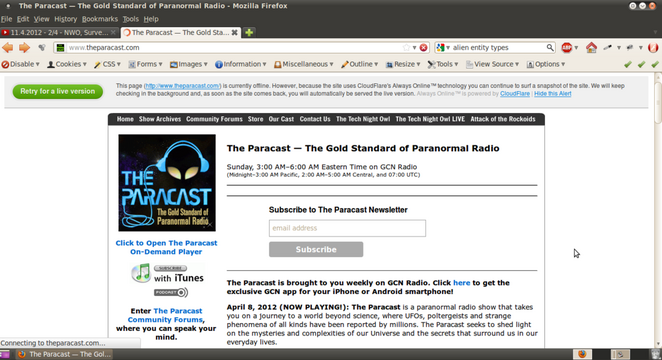Choose search engine via Google icon dropdown
The image size is (662, 360).
pyautogui.click(x=443, y=48)
